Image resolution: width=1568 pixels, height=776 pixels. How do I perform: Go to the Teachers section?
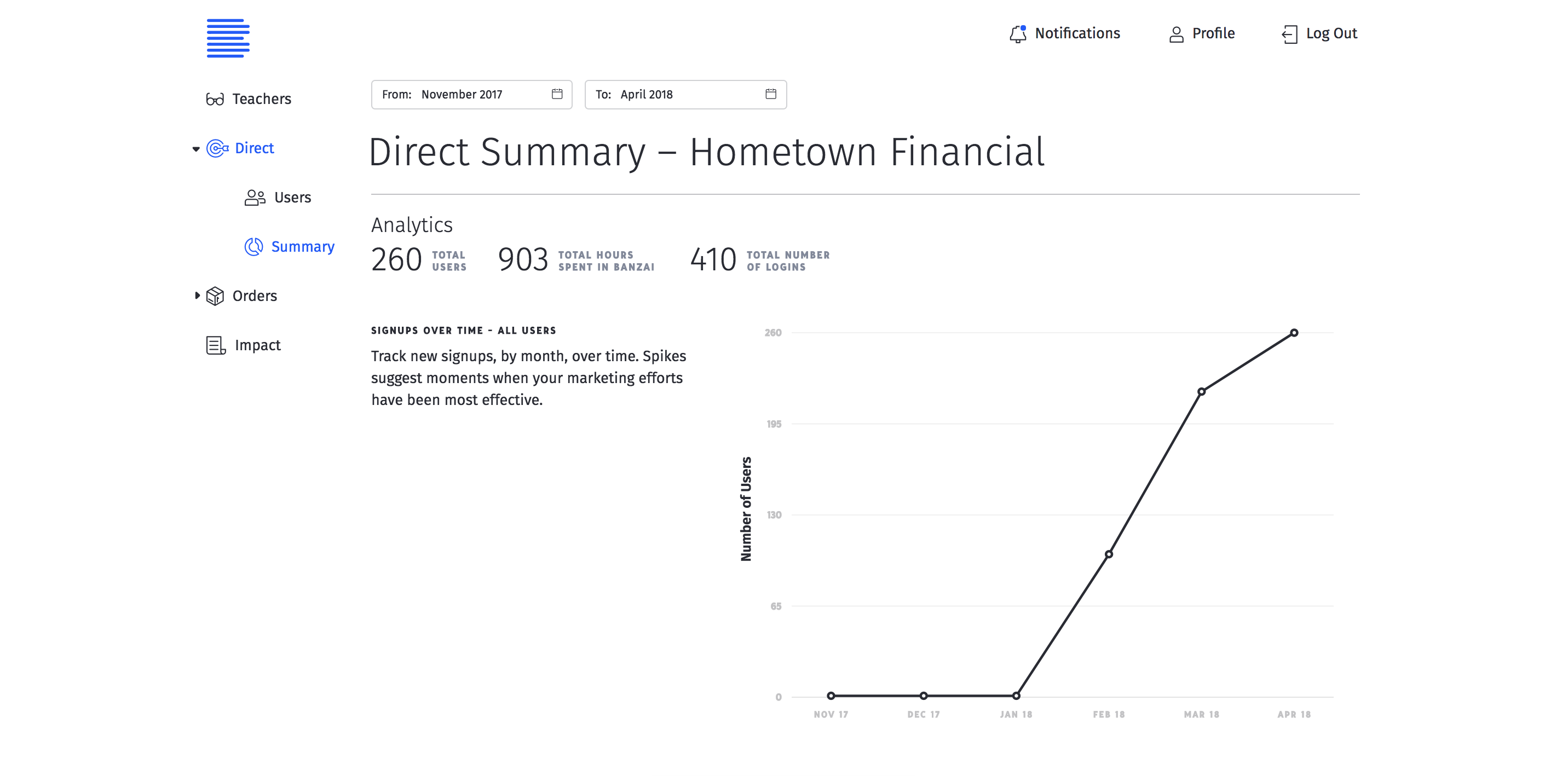click(262, 99)
